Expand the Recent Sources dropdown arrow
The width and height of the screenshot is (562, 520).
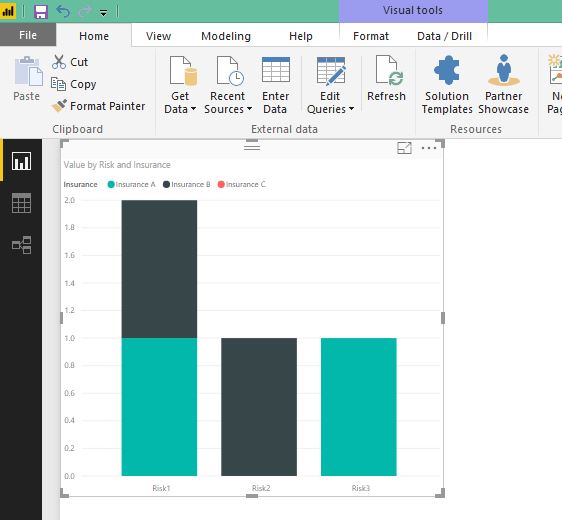(249, 109)
